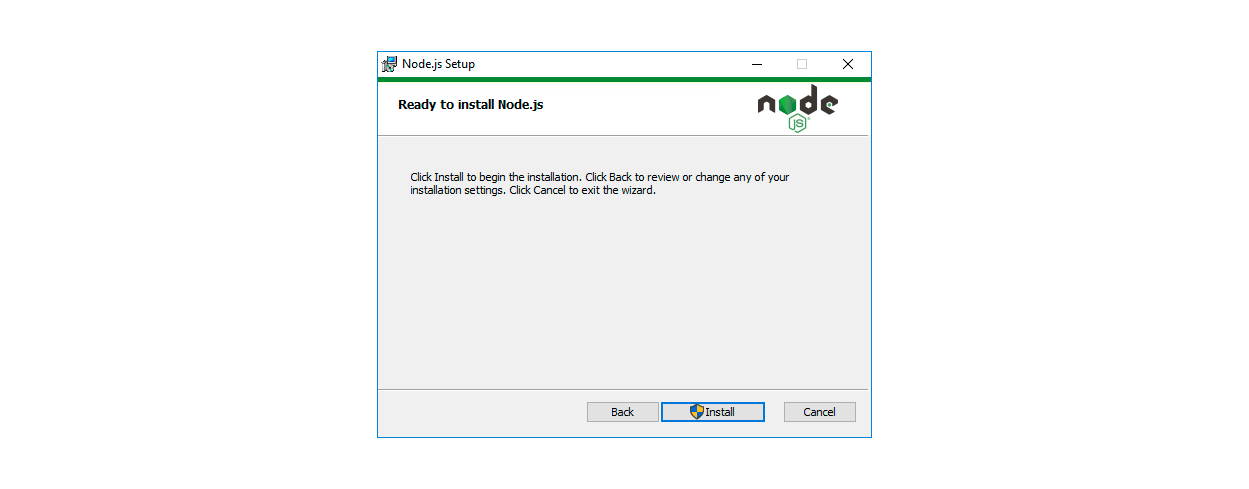1249x489 pixels.
Task: Click the installation instructions paragraph
Action: (600, 184)
